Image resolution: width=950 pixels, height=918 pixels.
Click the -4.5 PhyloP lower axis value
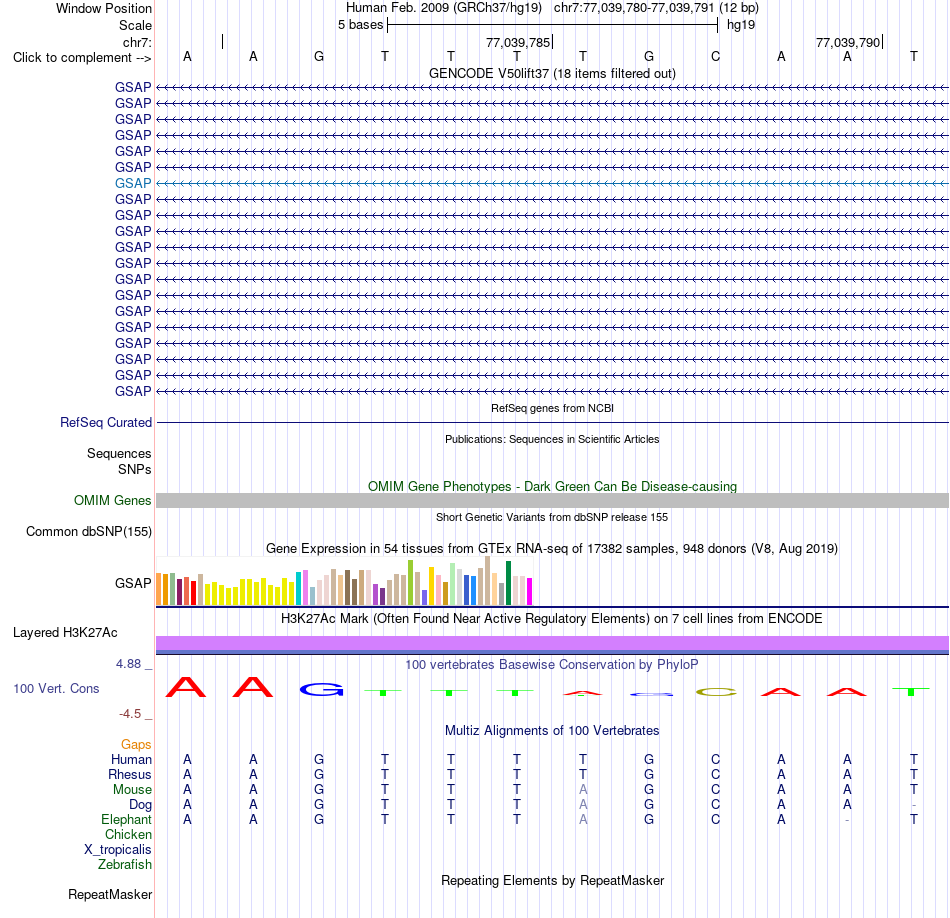pos(130,714)
